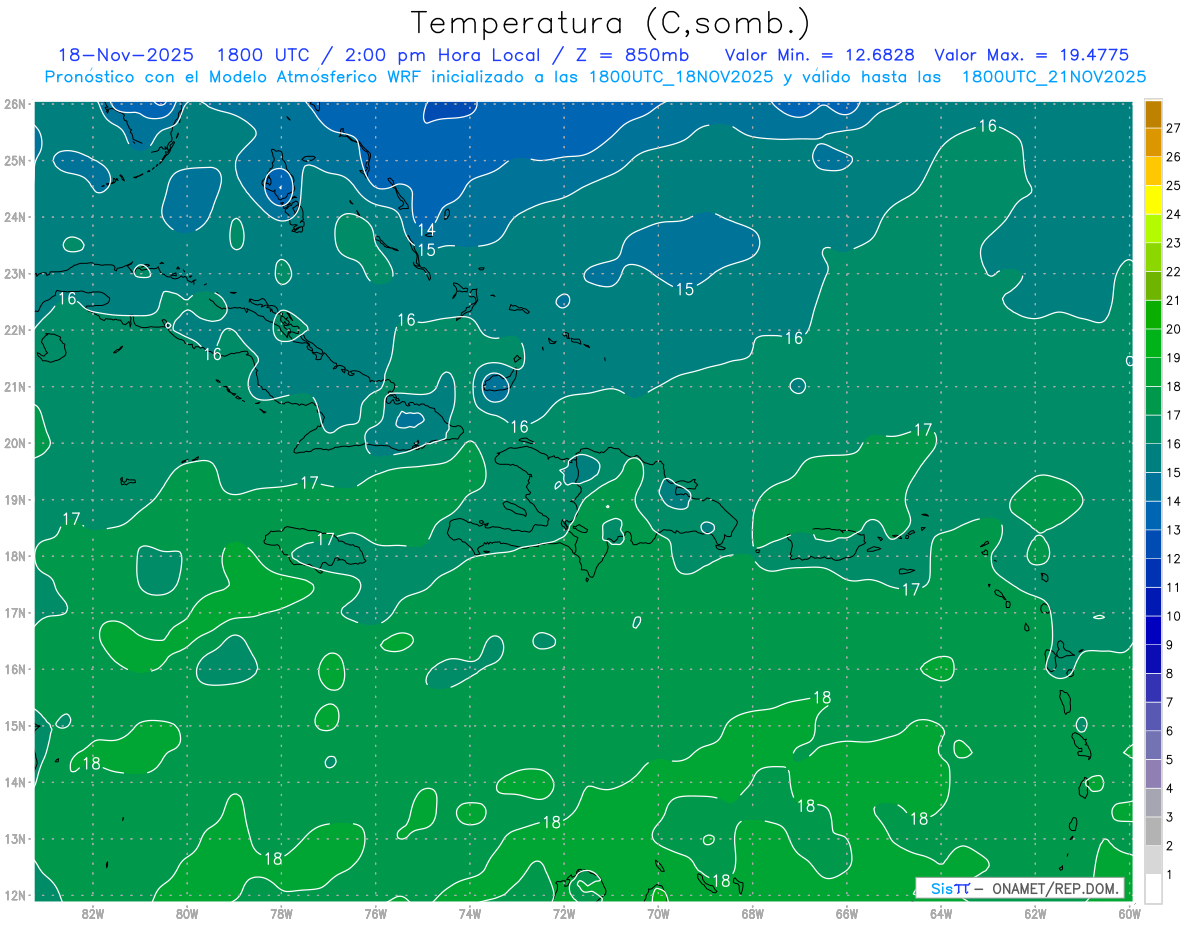Click the '26N' latitude label
The image size is (1200, 927).
(x=15, y=103)
